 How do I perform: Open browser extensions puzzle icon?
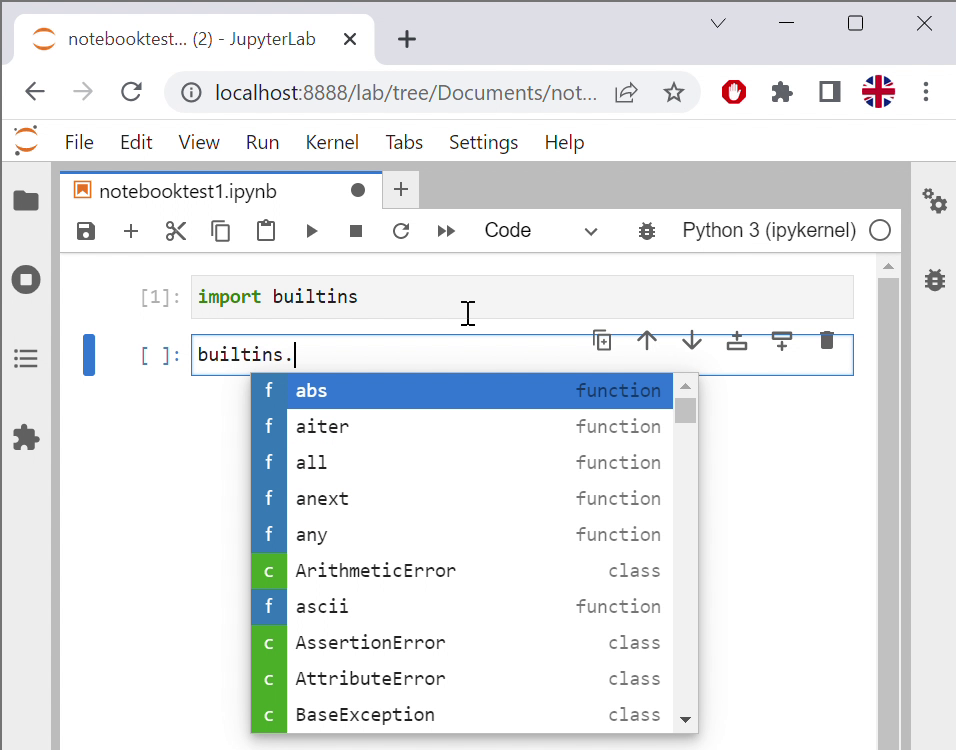click(782, 93)
